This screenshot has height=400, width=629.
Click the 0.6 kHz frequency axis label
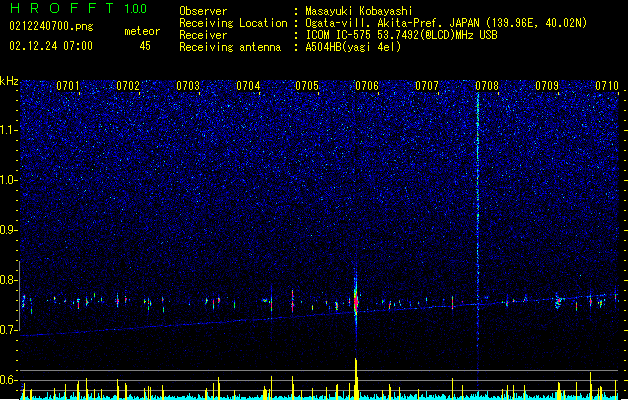coord(8,380)
